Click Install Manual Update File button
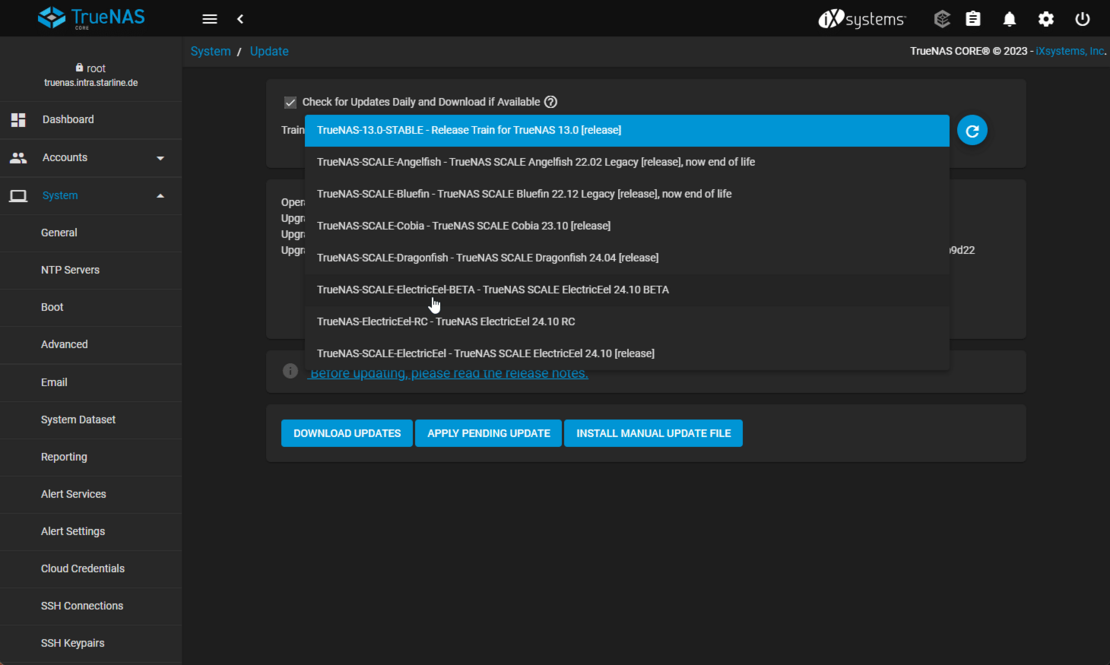1110x665 pixels. (x=653, y=433)
